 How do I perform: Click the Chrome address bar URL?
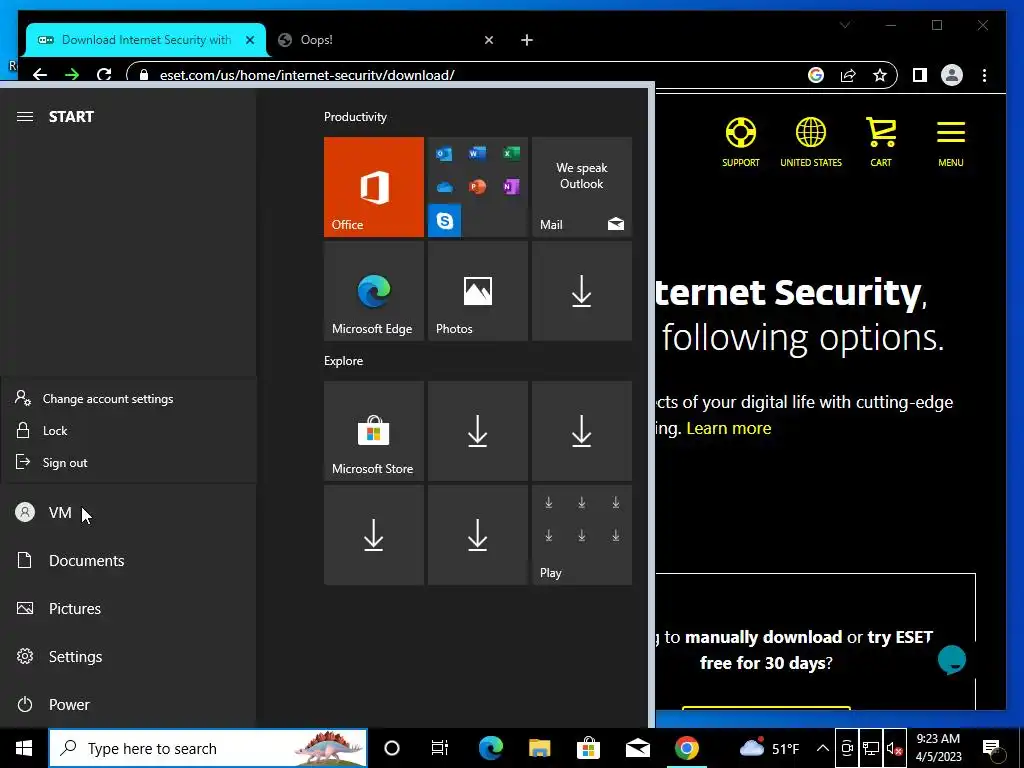[307, 75]
